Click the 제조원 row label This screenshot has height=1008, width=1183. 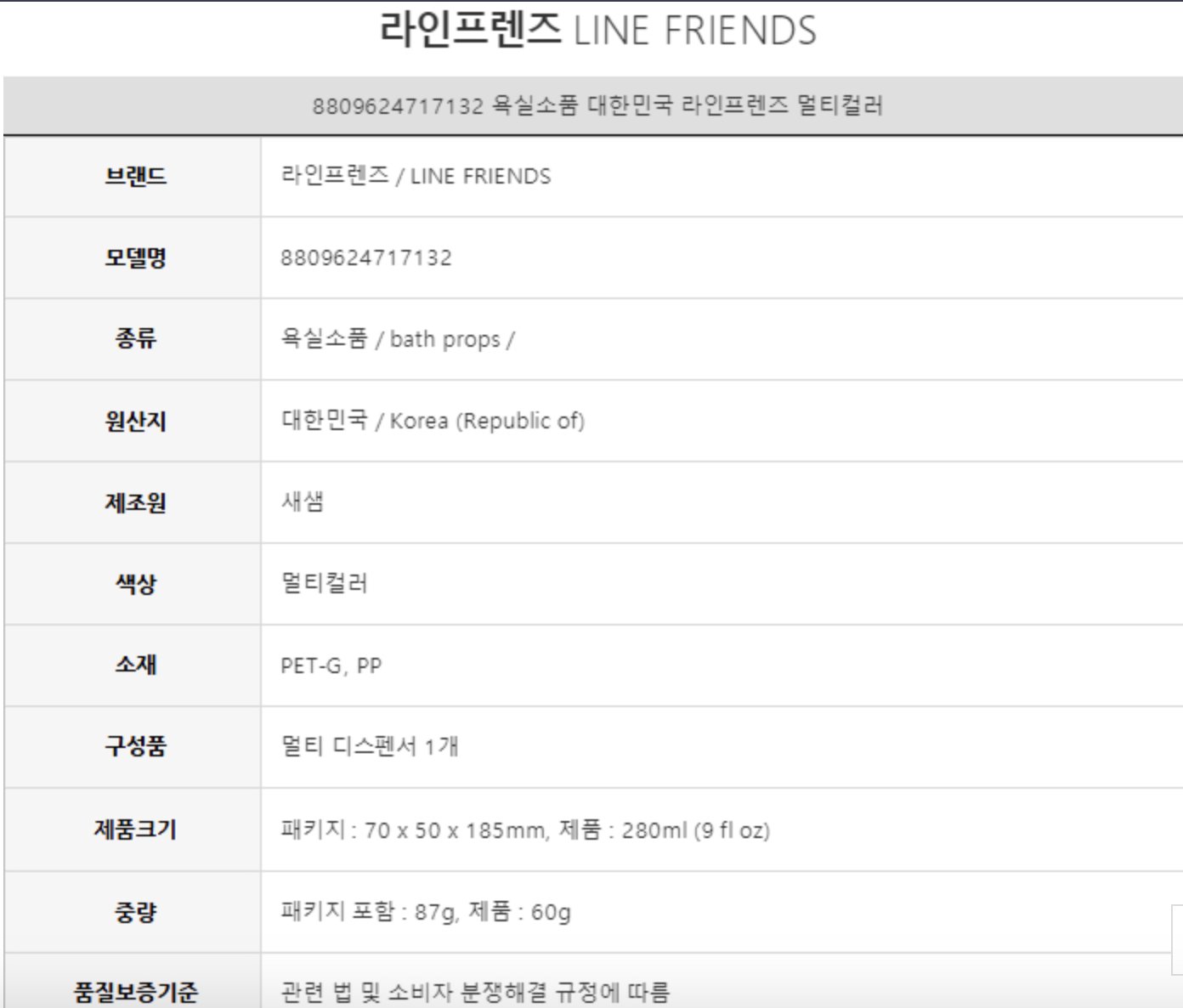click(x=135, y=502)
